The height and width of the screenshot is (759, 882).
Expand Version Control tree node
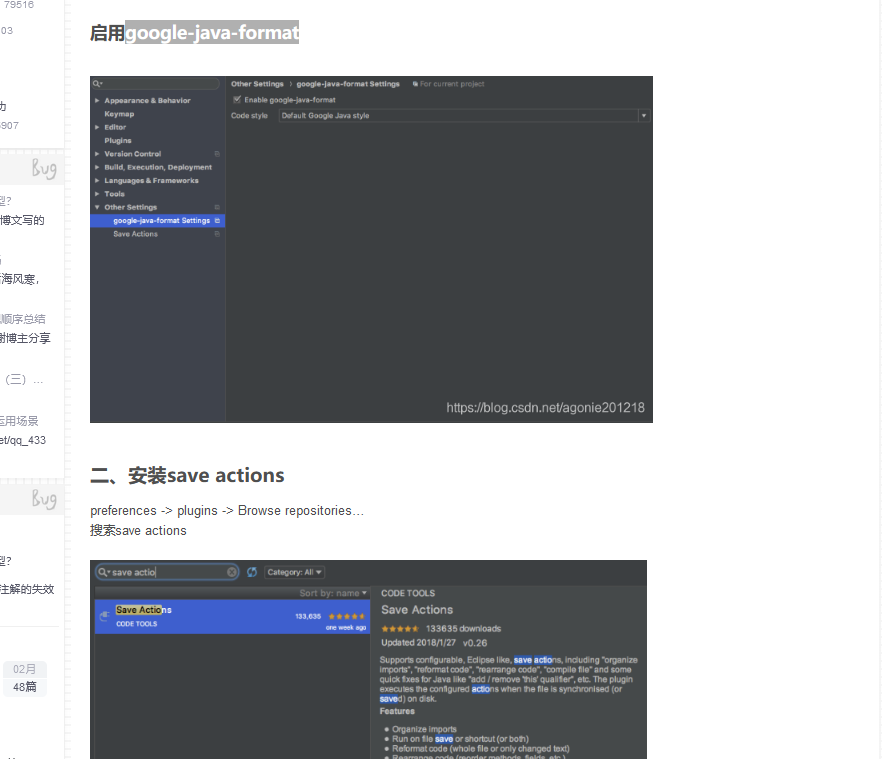pos(97,154)
